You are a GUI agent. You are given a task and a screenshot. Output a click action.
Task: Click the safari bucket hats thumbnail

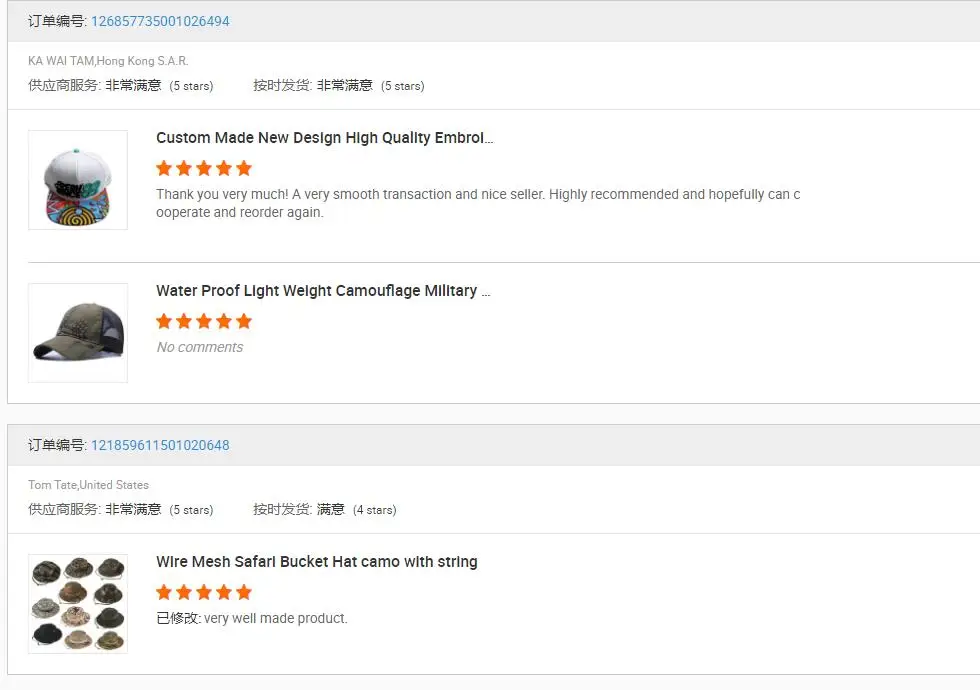(78, 604)
